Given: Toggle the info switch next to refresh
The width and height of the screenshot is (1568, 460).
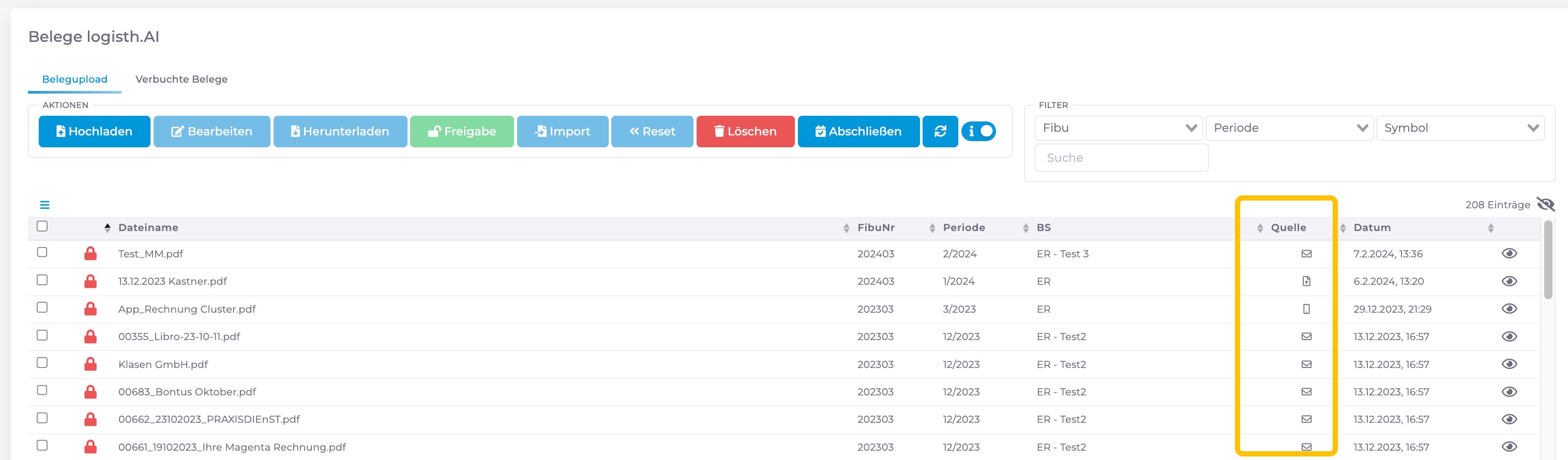Looking at the screenshot, I should click(x=979, y=131).
